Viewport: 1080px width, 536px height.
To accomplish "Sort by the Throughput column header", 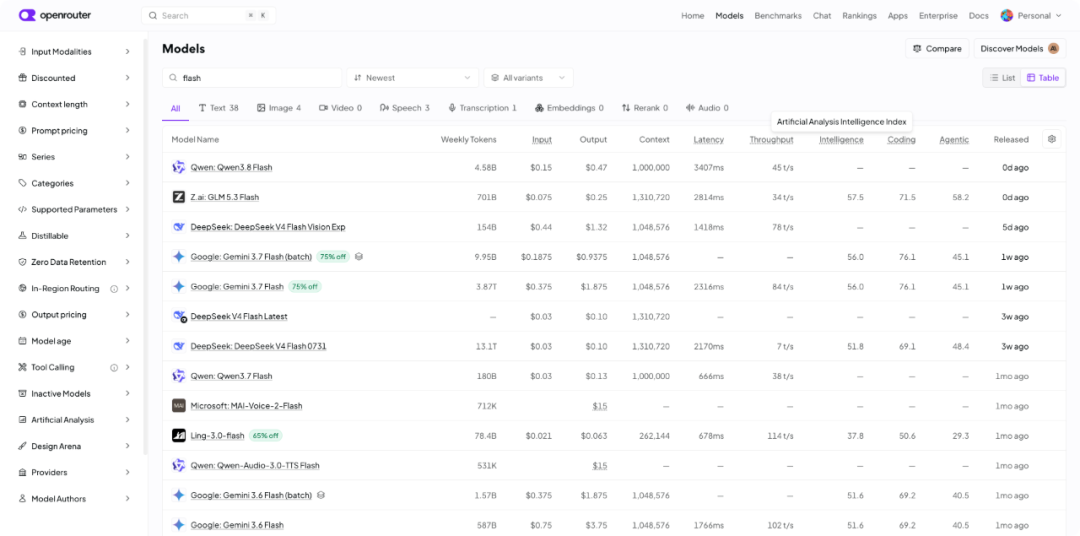I will 771,139.
